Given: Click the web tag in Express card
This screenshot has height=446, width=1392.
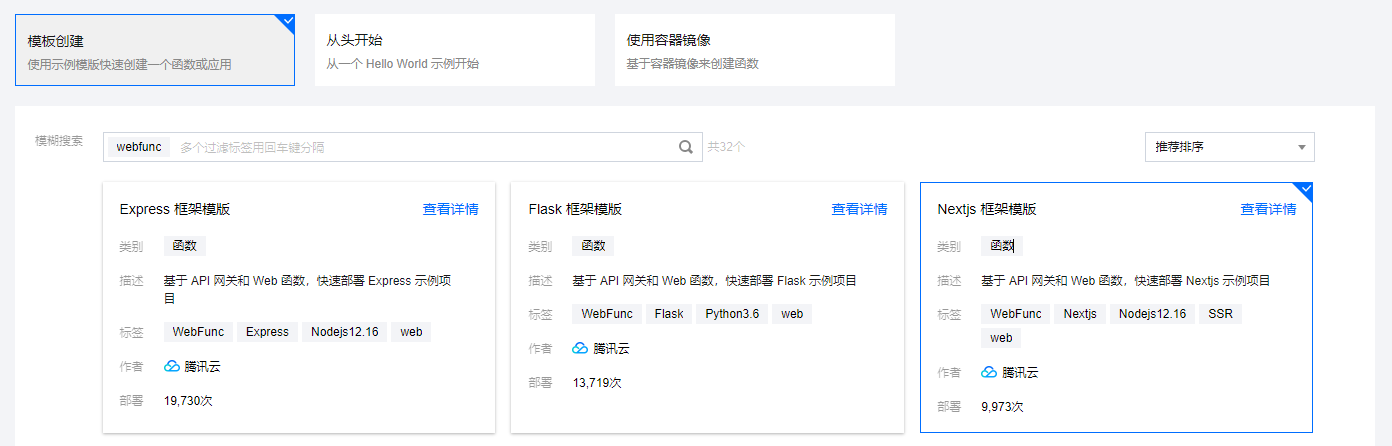Looking at the screenshot, I should 412,332.
